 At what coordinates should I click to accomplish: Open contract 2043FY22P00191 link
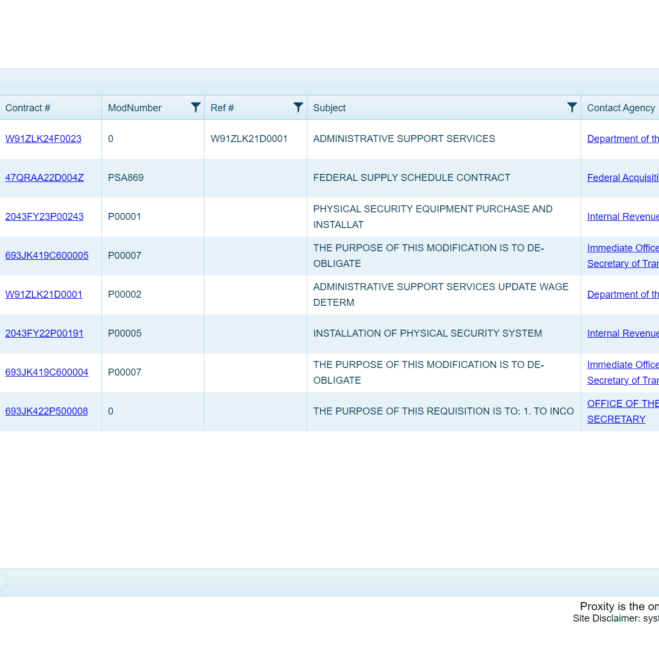tap(44, 333)
